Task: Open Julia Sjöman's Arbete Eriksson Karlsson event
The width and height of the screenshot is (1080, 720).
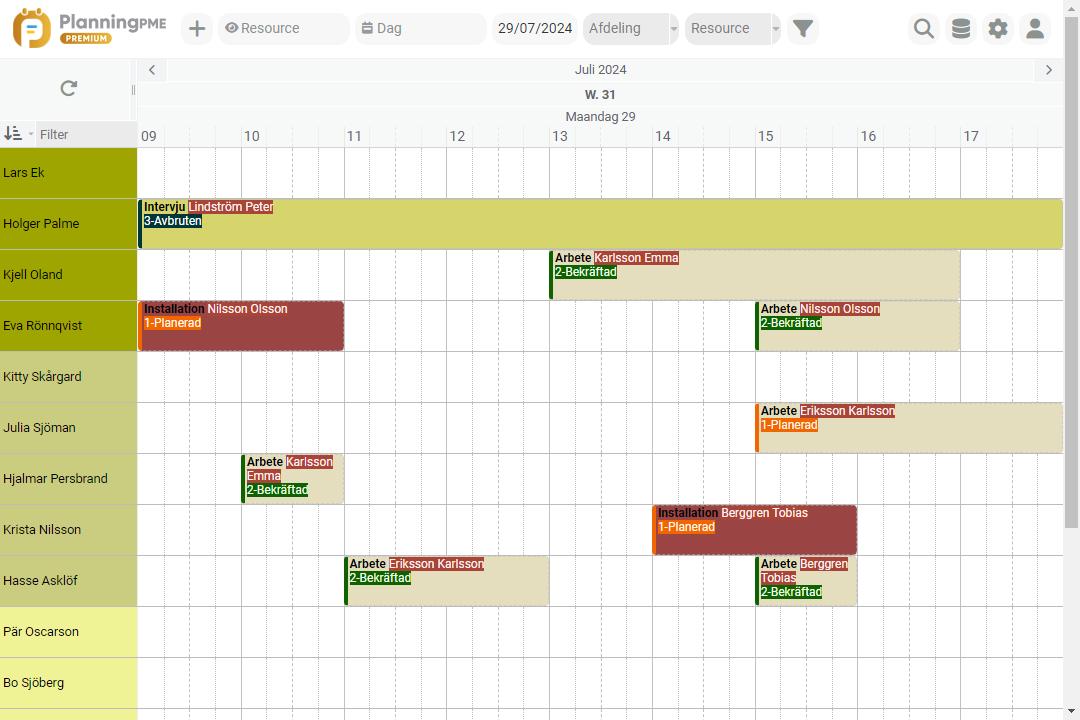Action: point(908,428)
